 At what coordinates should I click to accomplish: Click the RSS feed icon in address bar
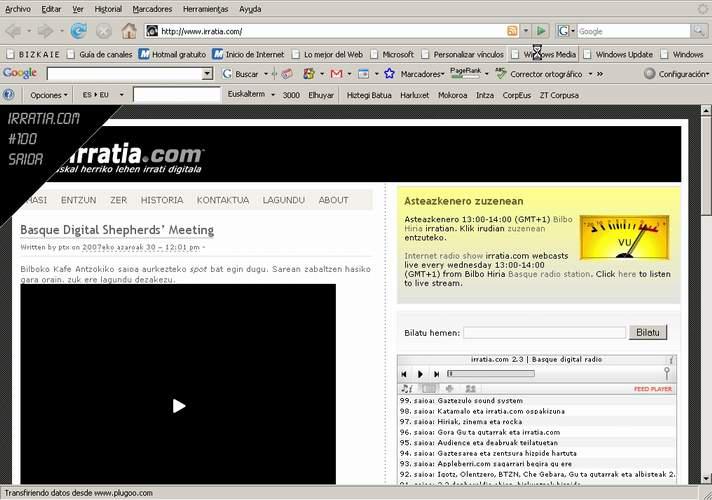pyautogui.click(x=512, y=31)
